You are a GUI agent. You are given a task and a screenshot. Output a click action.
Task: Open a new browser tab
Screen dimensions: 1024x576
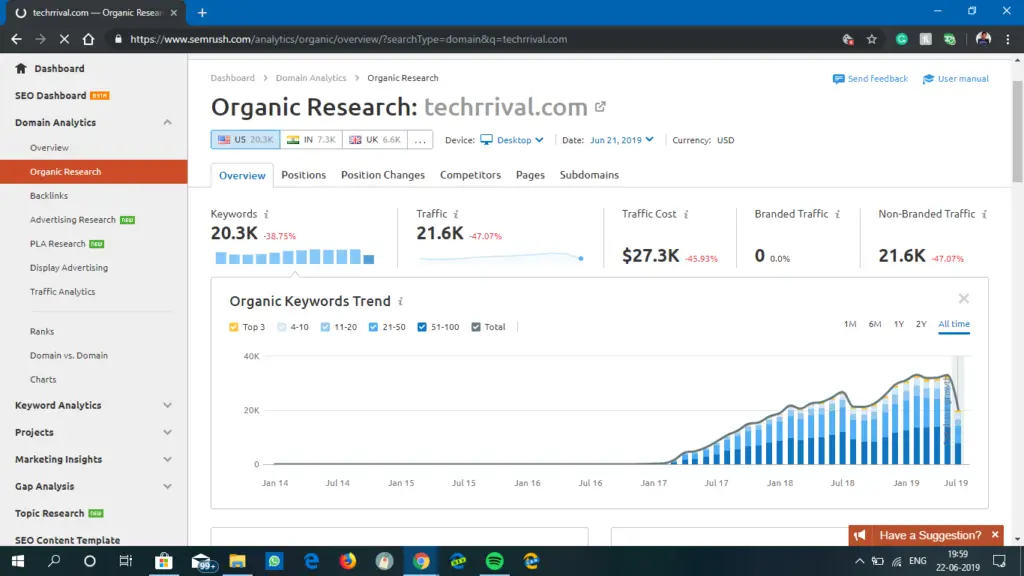(202, 12)
